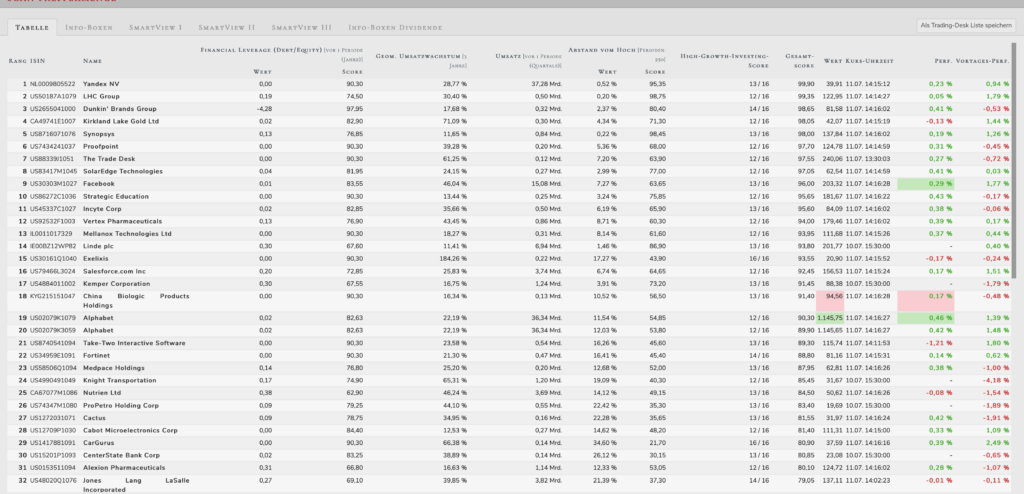Open the SmartView II tab
Image resolution: width=1024 pixels, height=494 pixels.
[x=227, y=27]
